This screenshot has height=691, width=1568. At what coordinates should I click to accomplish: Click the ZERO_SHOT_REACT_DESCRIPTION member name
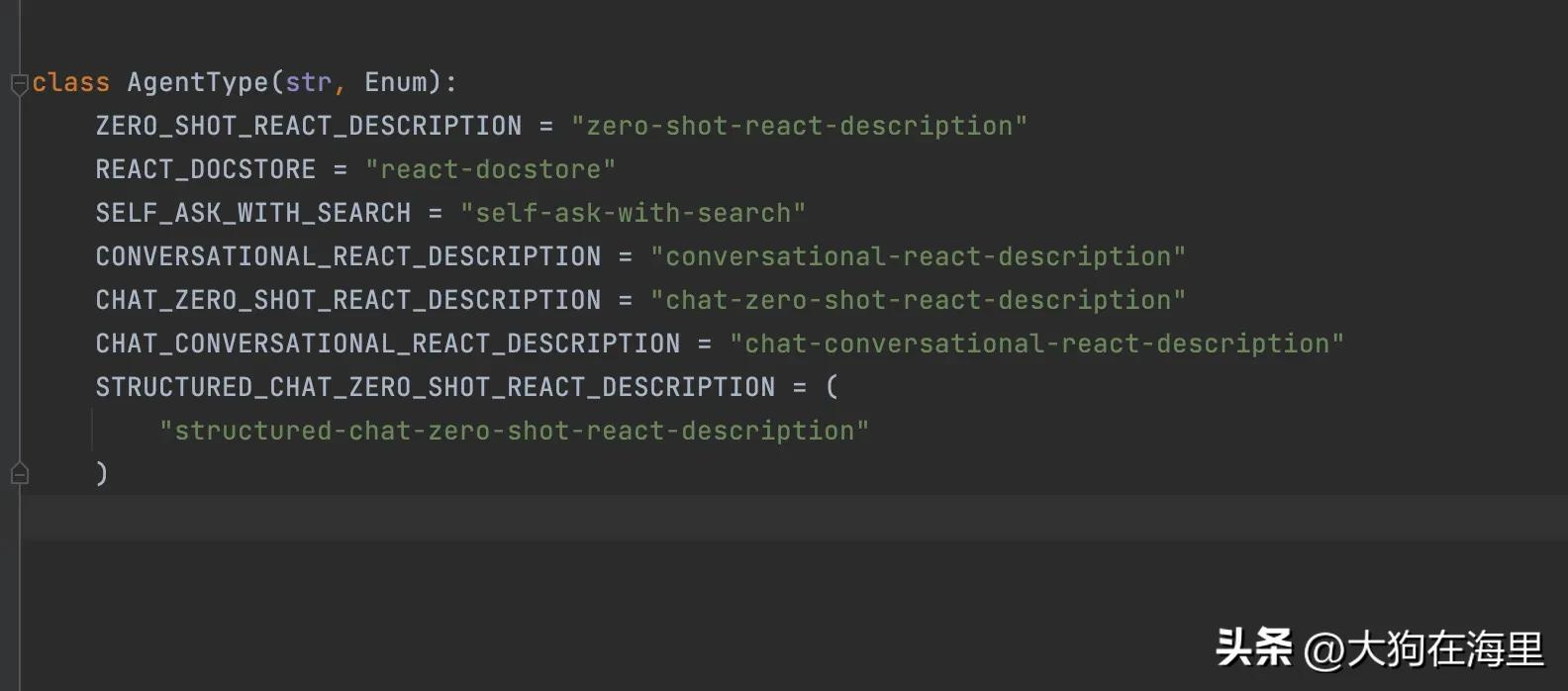[x=308, y=126]
